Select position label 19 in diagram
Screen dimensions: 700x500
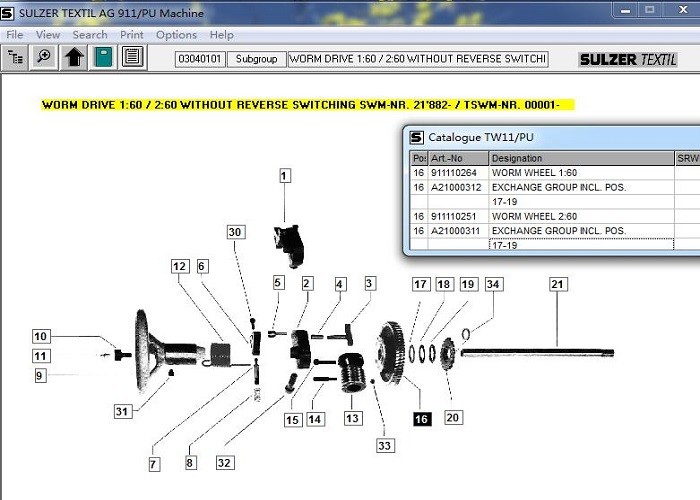click(x=468, y=284)
